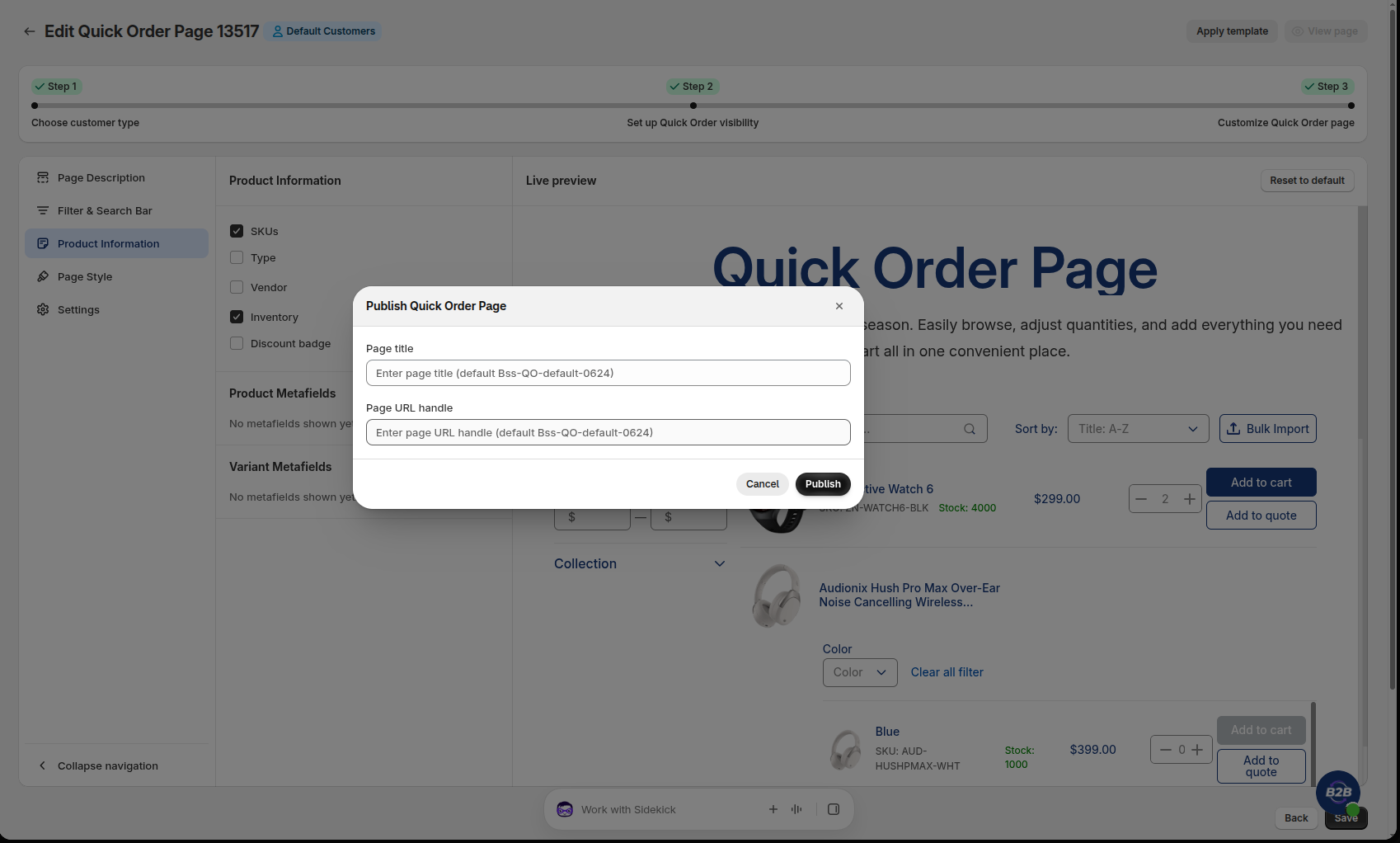Click Add to quote for Blue variant
1400x843 pixels.
[x=1261, y=766]
